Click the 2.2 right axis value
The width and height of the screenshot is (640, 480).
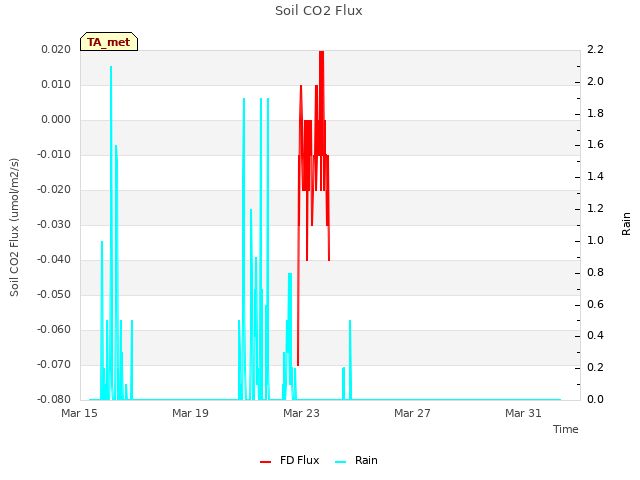pyautogui.click(x=595, y=50)
